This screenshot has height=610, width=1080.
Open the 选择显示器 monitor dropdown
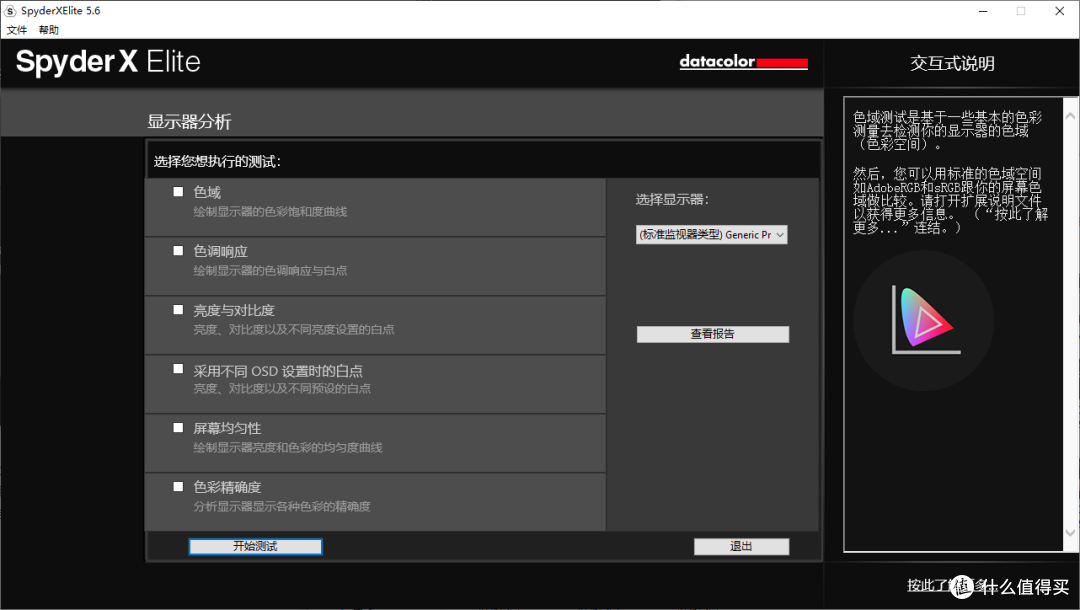coord(712,235)
